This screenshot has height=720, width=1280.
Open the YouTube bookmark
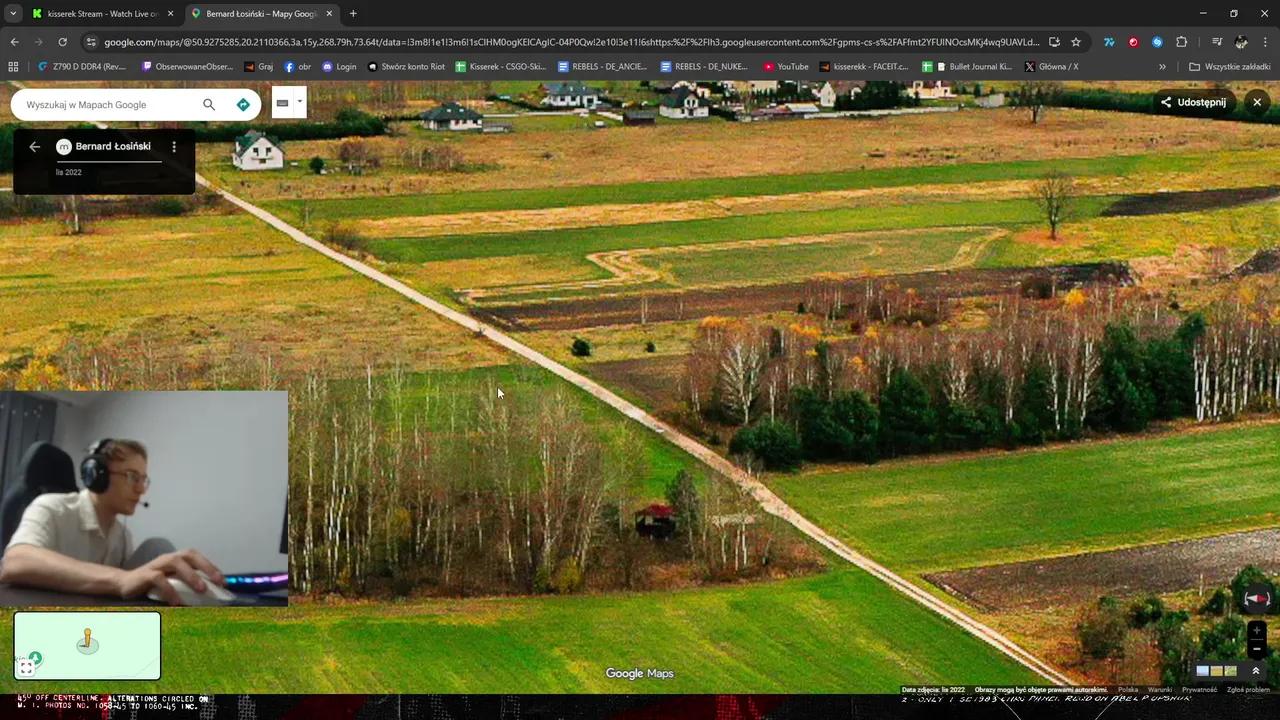pos(786,67)
